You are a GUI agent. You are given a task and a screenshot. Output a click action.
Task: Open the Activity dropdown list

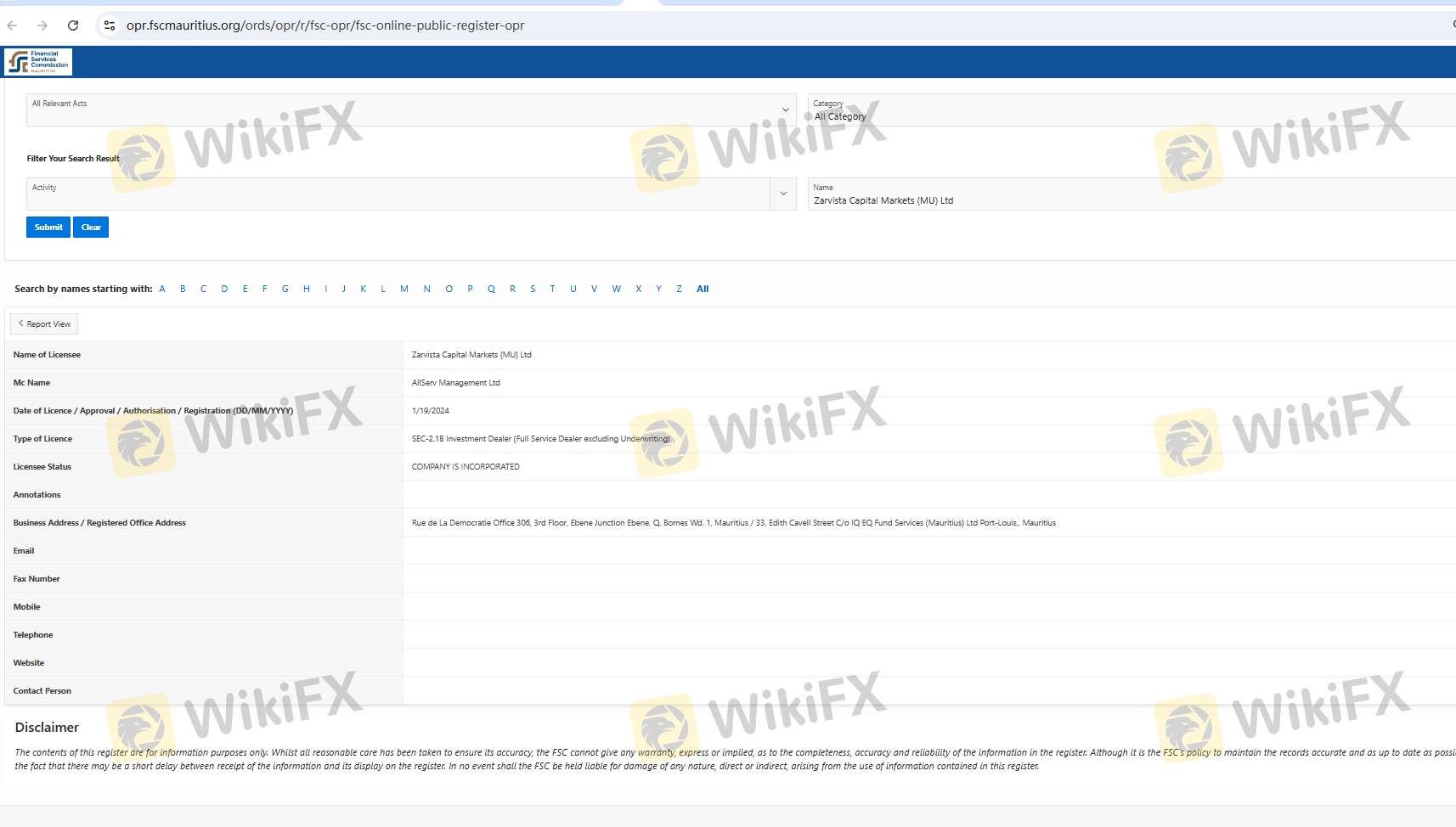[x=782, y=194]
